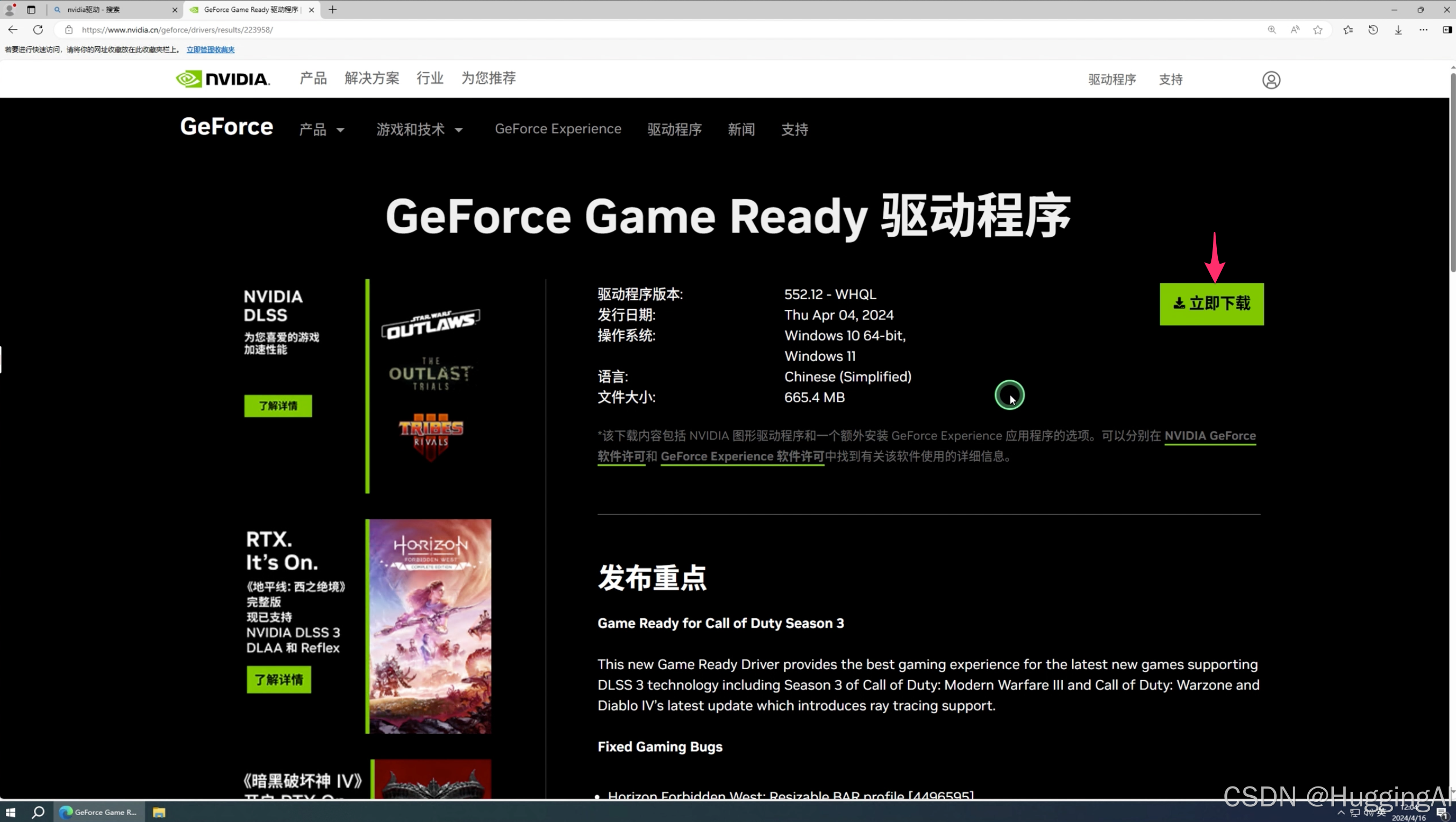
Task: Switch to nvidia驱动 搜索 tab
Action: pos(113,10)
